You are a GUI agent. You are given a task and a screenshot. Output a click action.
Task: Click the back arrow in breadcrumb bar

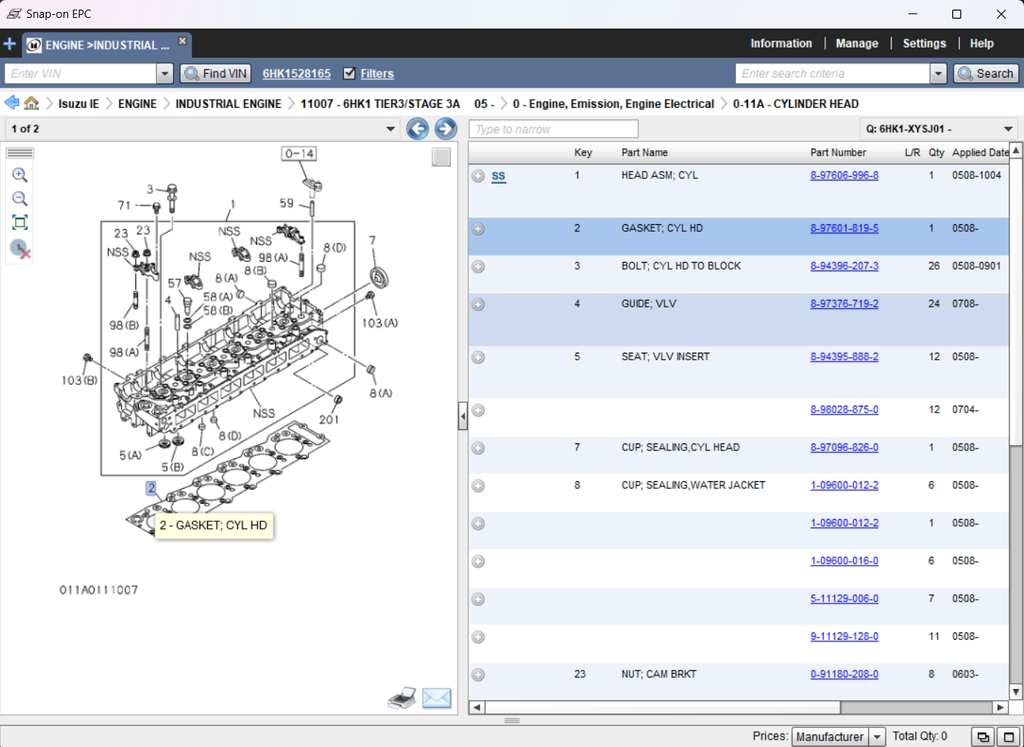[12, 103]
